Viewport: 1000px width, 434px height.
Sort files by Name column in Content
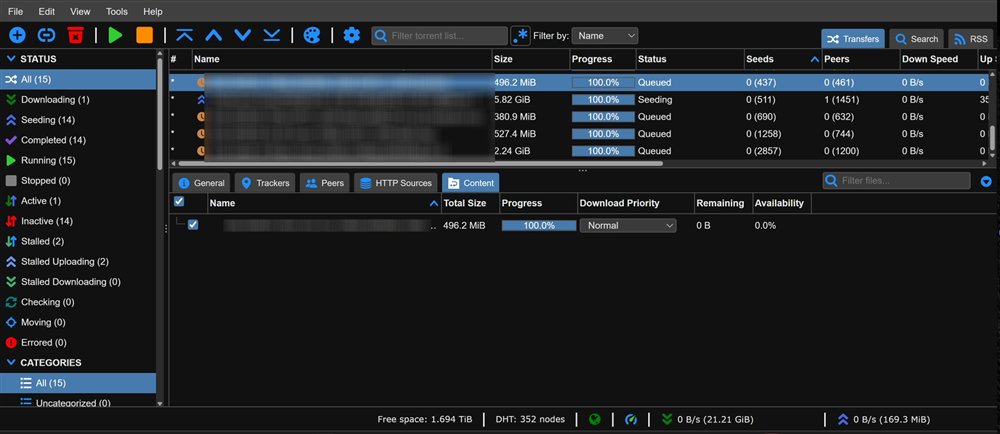(x=325, y=203)
